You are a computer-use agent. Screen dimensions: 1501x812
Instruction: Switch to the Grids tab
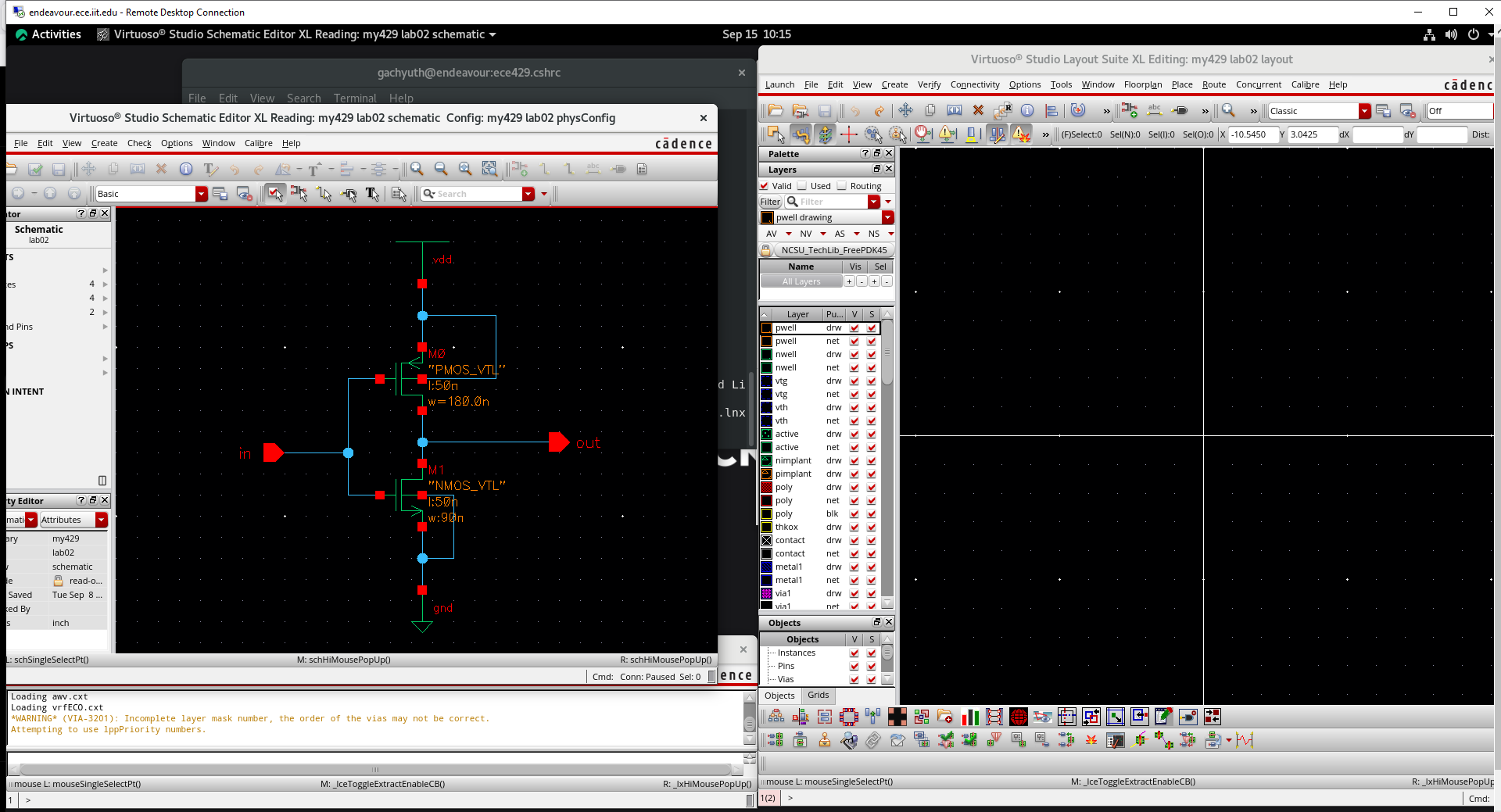tap(819, 695)
